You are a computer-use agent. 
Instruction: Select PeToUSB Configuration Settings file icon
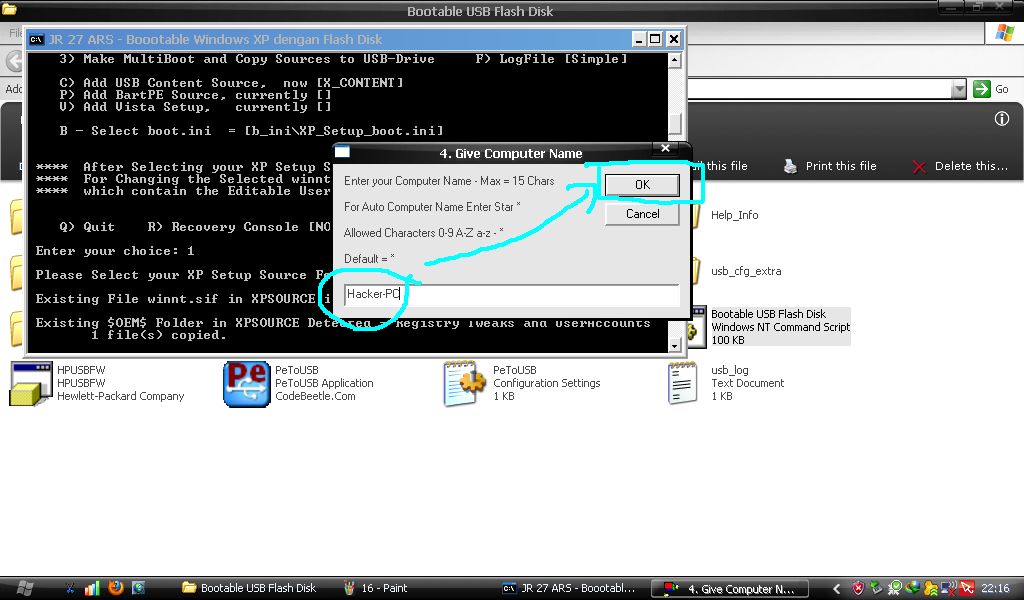click(464, 384)
